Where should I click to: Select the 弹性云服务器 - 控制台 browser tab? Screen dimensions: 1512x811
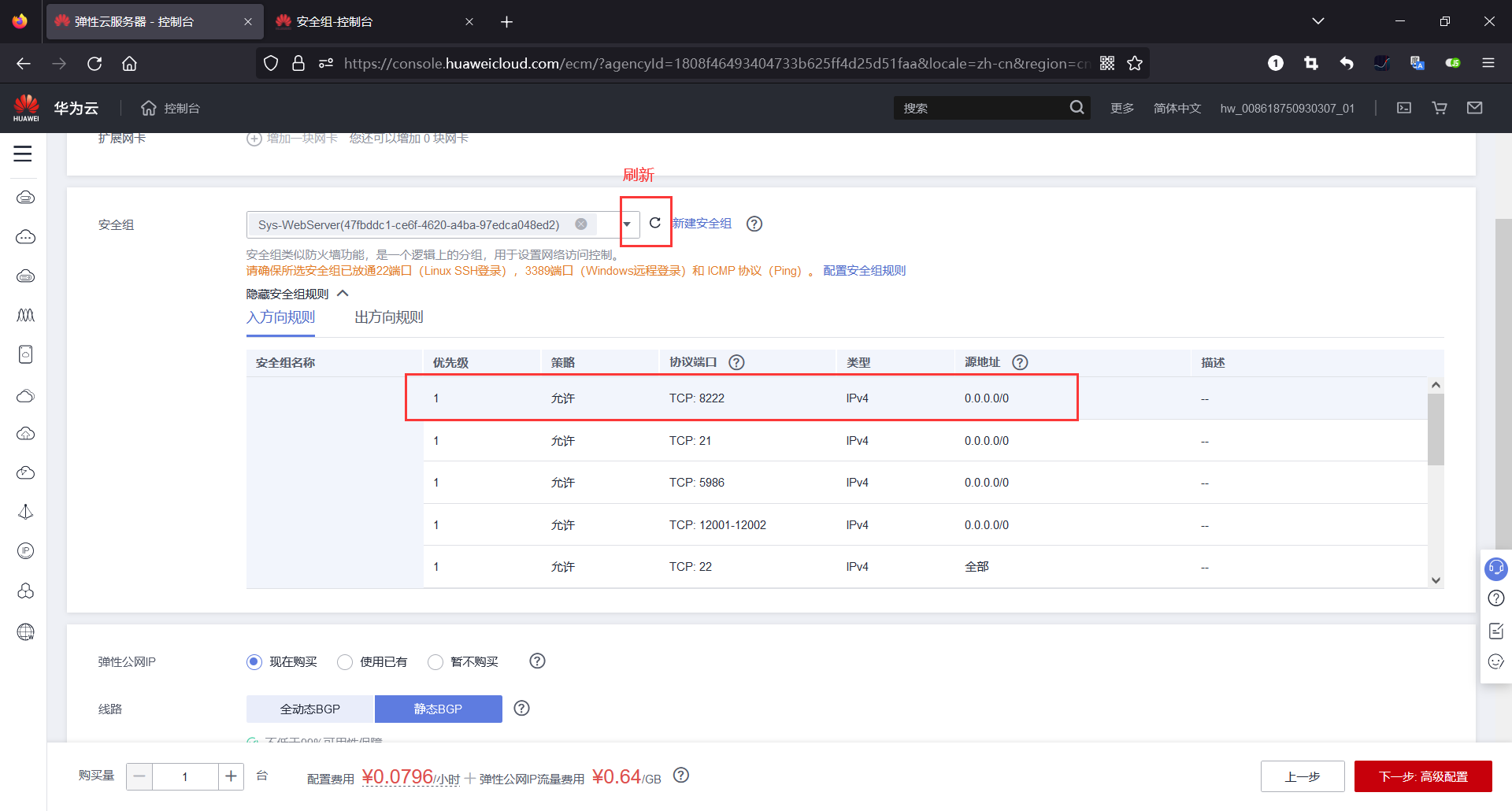[x=154, y=22]
